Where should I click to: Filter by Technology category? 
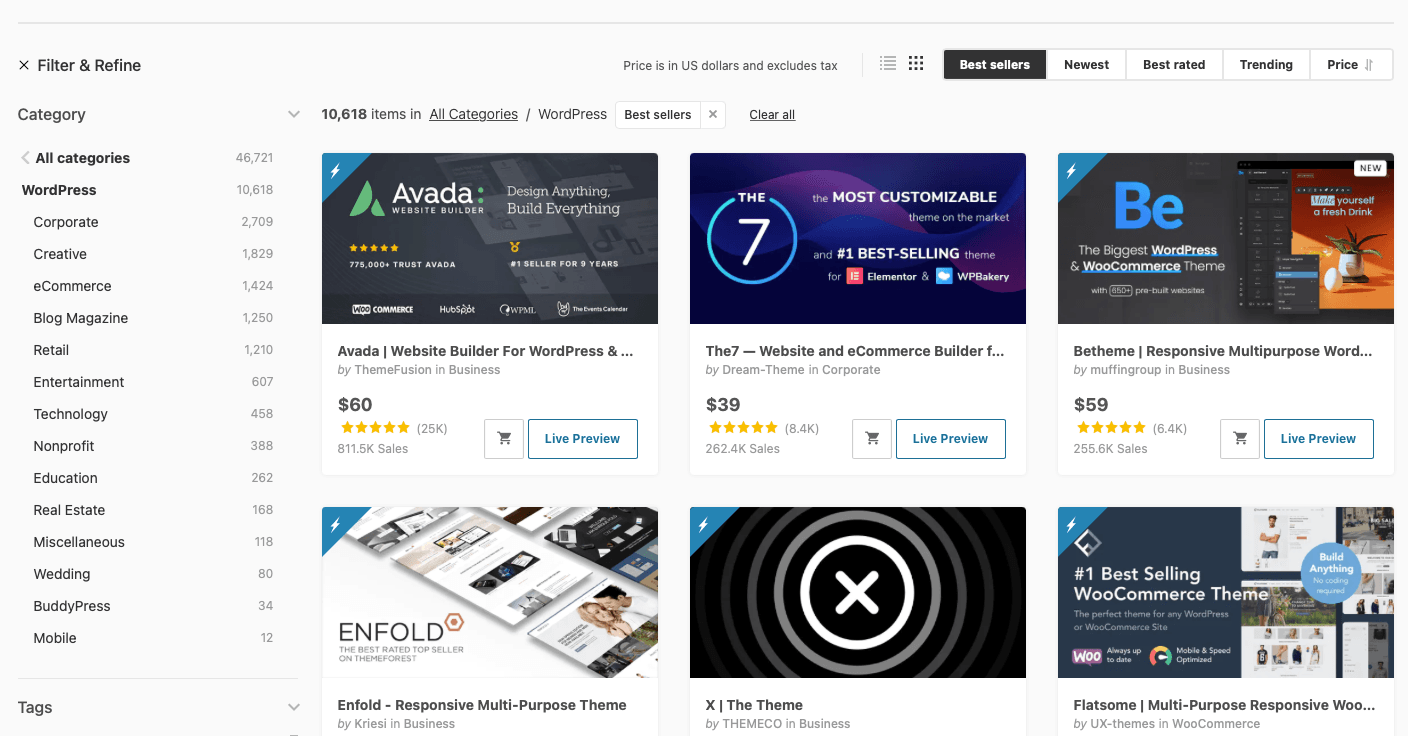tap(70, 414)
